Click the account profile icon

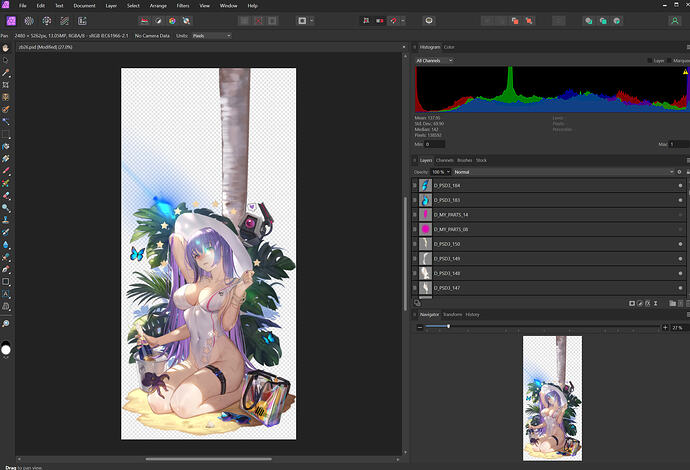pyautogui.click(x=674, y=21)
